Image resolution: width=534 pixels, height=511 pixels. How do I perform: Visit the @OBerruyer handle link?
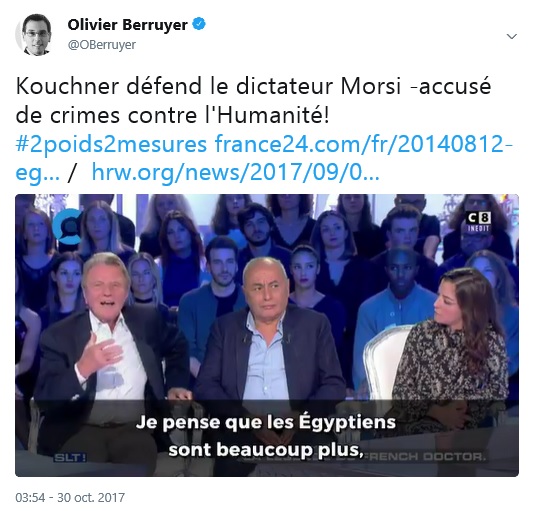pyautogui.click(x=101, y=45)
